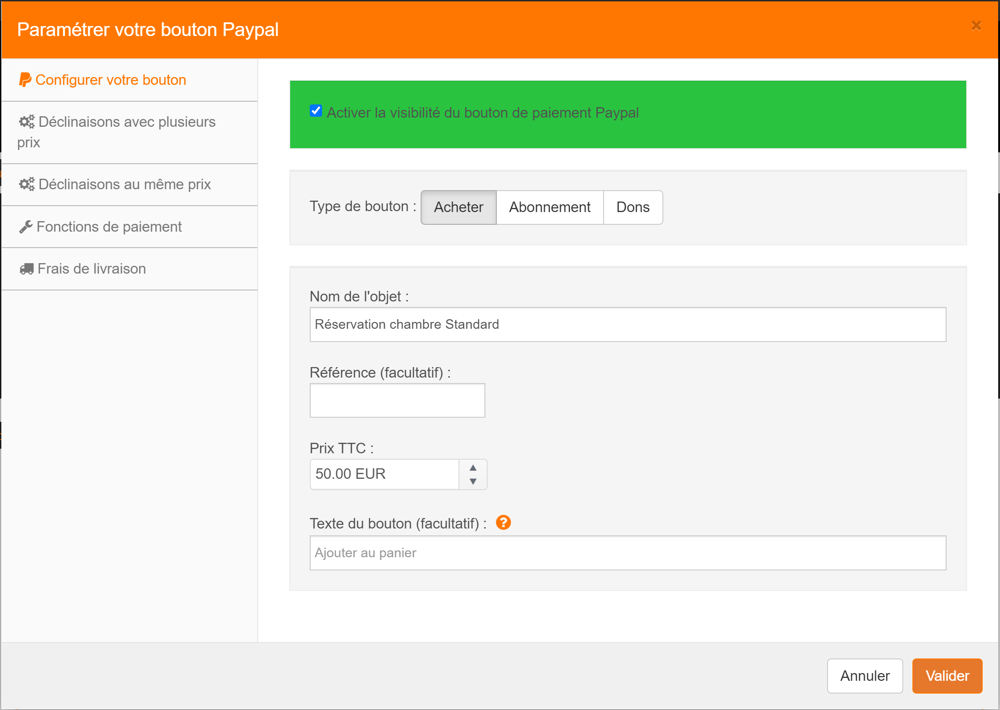
Task: Select Acheter button type
Action: (x=458, y=207)
